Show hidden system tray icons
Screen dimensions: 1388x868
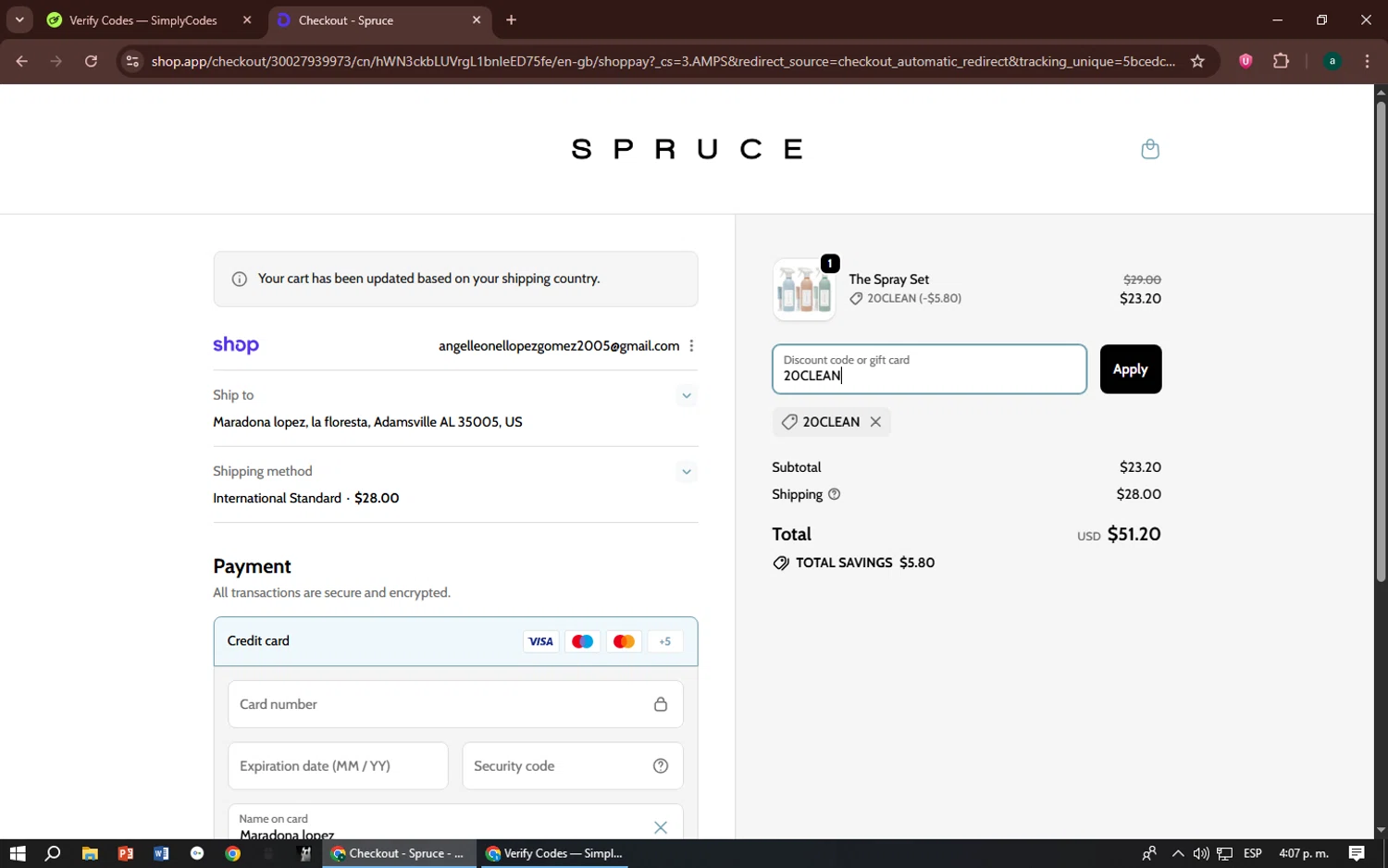pyautogui.click(x=1177, y=853)
